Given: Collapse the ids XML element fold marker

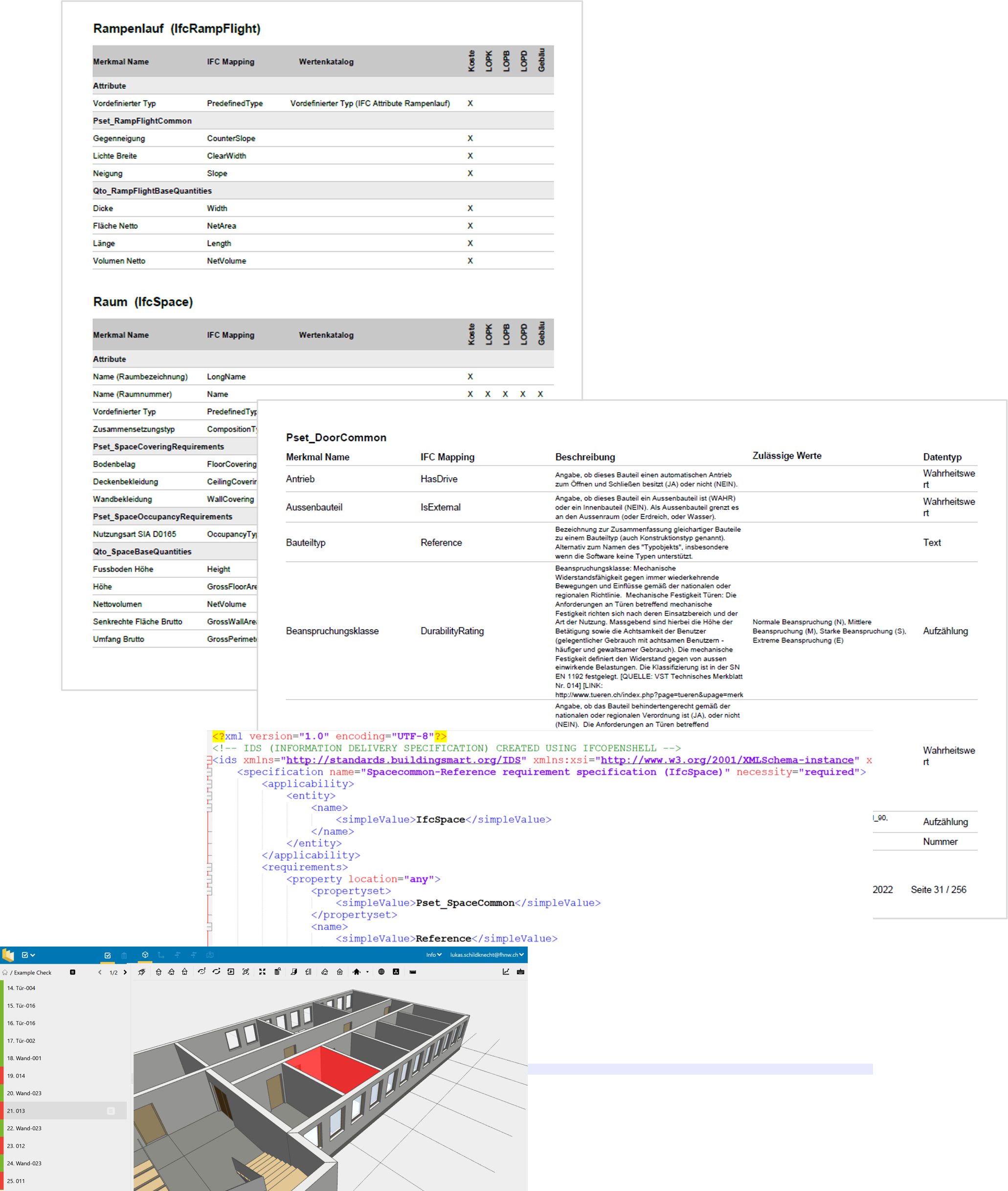Looking at the screenshot, I should tap(210, 760).
